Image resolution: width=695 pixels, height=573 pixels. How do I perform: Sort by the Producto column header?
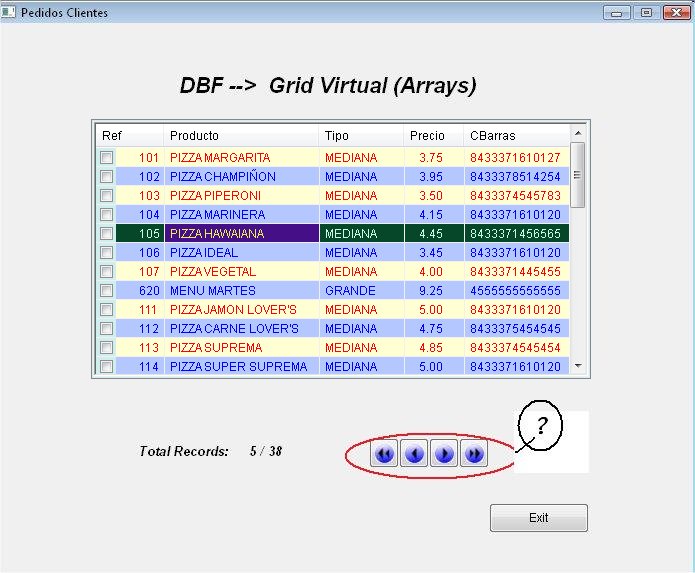click(x=241, y=136)
